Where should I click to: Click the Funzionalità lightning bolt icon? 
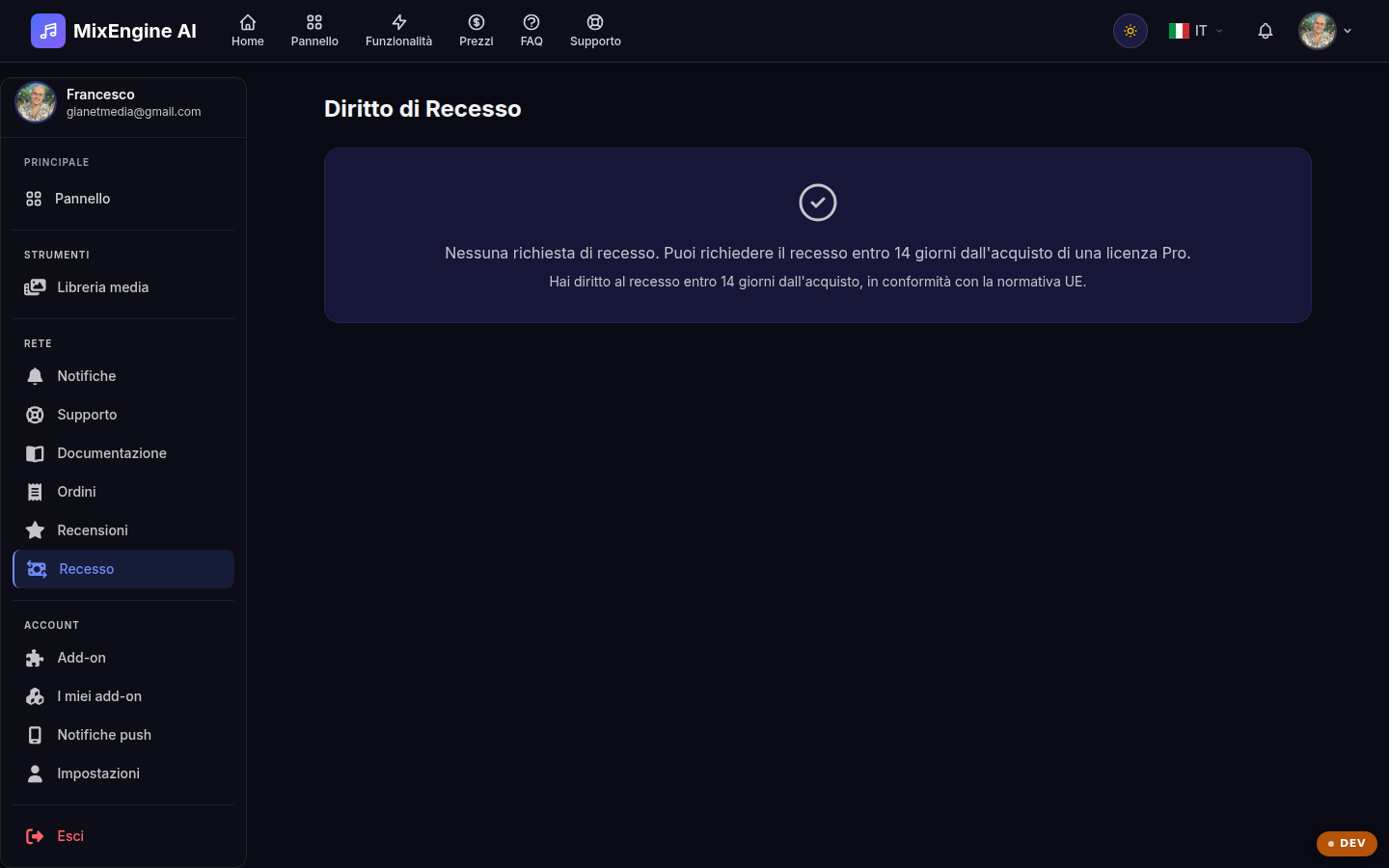tap(398, 22)
